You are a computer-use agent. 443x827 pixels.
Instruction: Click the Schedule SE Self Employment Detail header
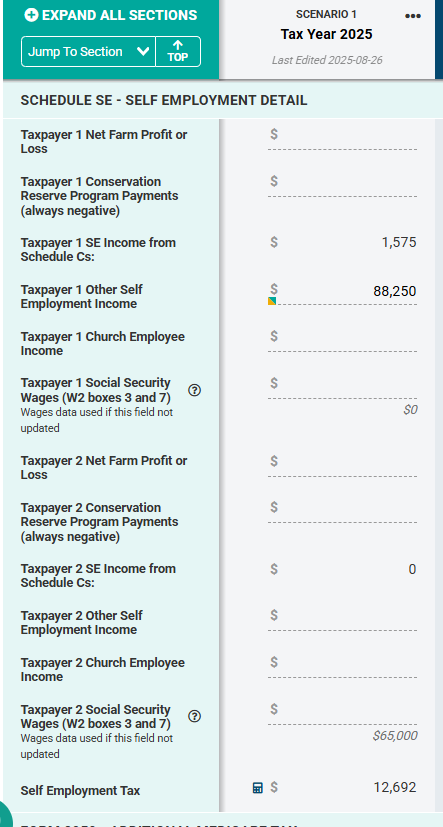pos(163,100)
